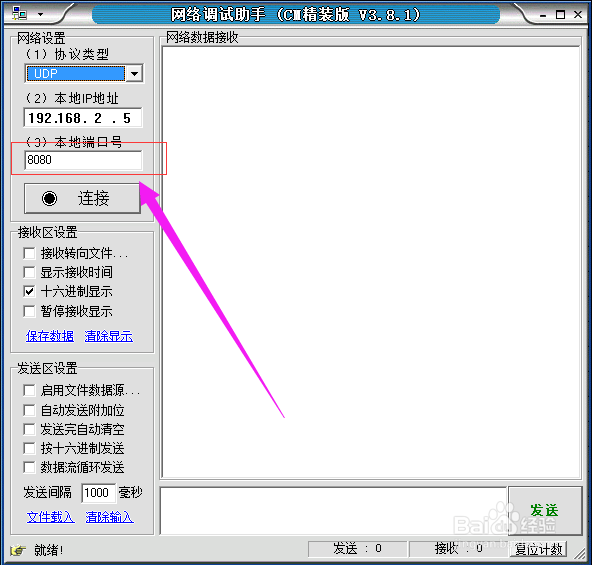Enable 数据流循环发送 checkbox
Screen dimensions: 592x565
point(29,467)
